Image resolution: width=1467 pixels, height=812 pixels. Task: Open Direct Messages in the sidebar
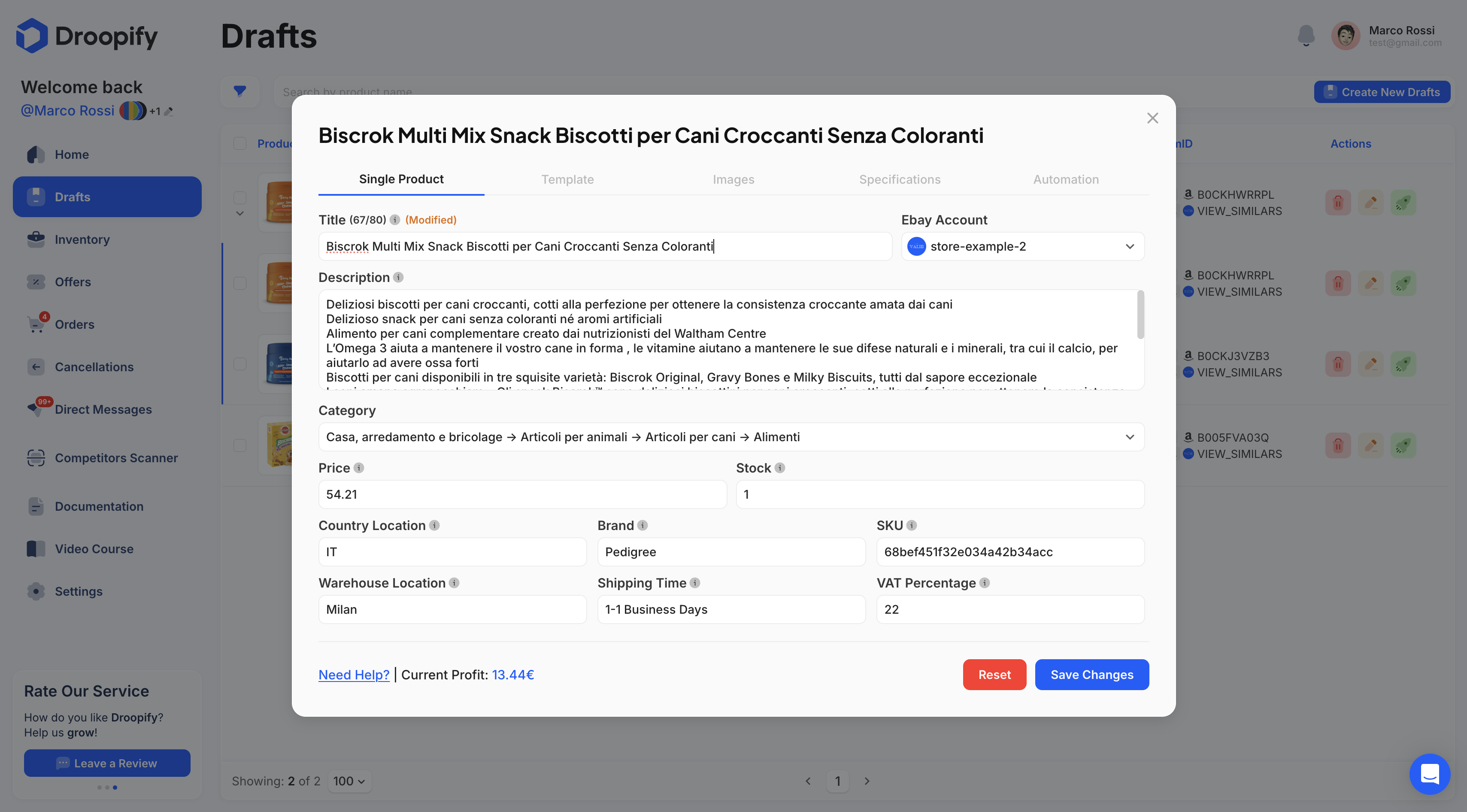point(107,409)
